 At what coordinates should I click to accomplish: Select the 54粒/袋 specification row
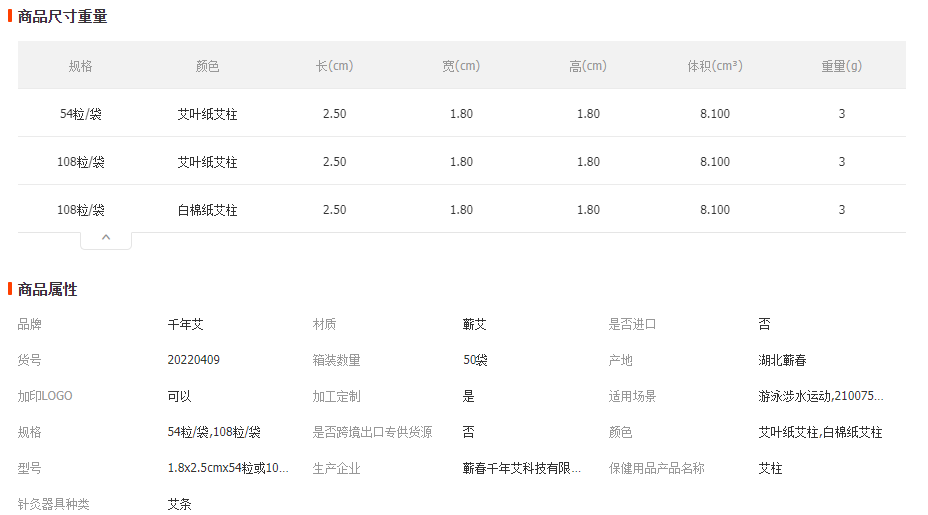[x=462, y=113]
